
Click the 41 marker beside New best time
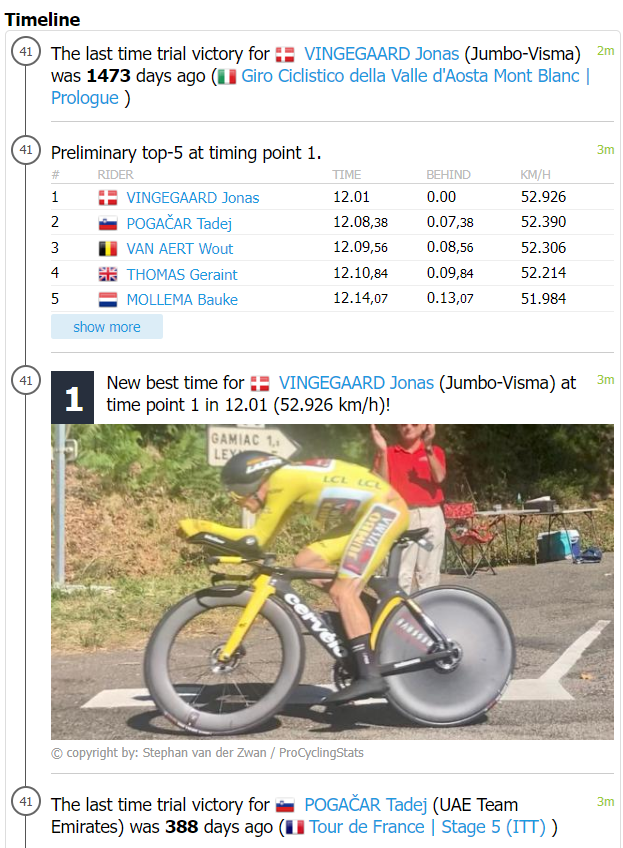25,381
